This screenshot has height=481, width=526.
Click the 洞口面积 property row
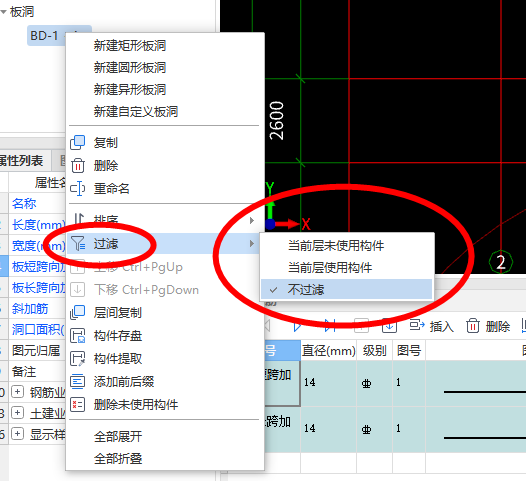(33, 330)
